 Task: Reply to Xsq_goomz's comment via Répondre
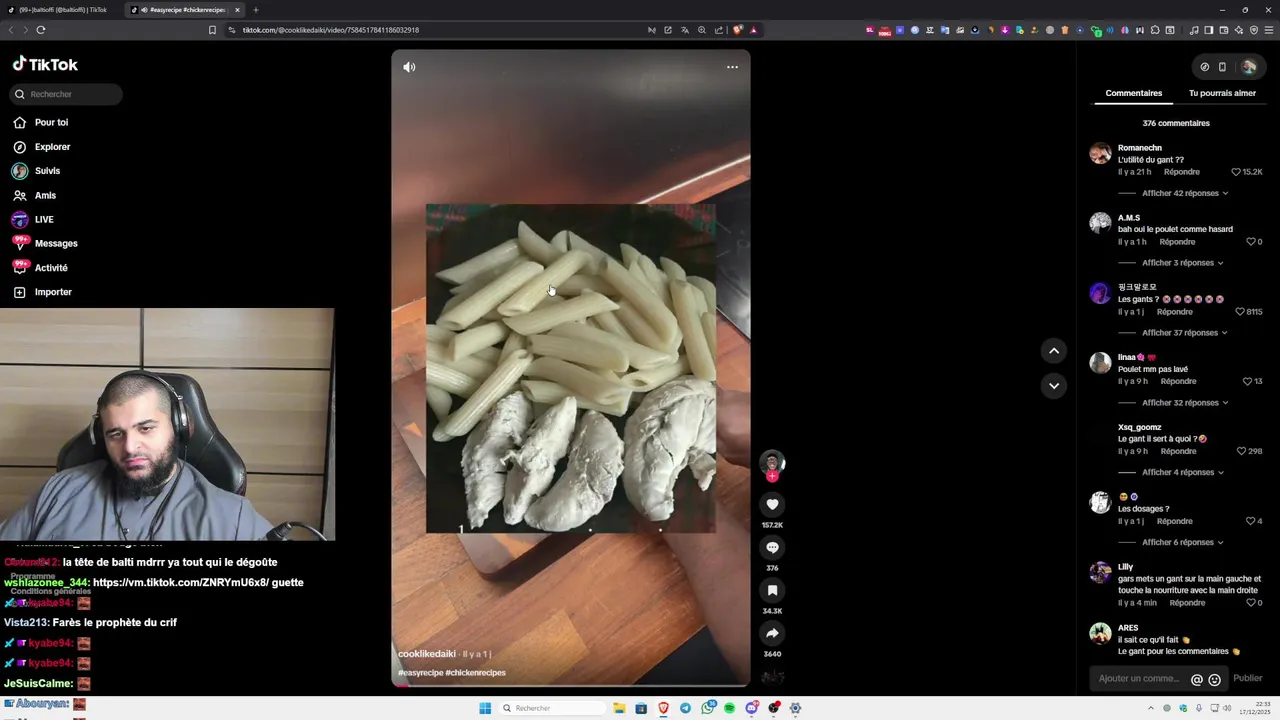coord(1178,451)
